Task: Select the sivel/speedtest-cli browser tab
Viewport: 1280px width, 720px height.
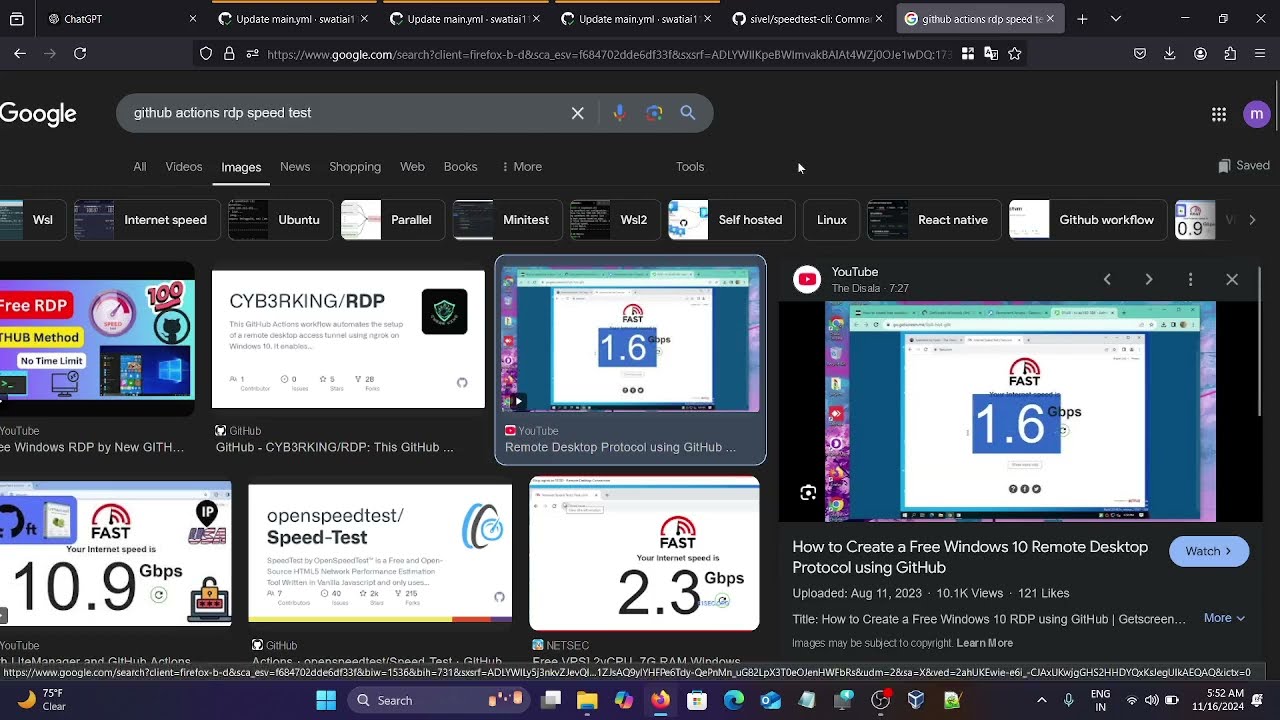Action: coord(808,19)
